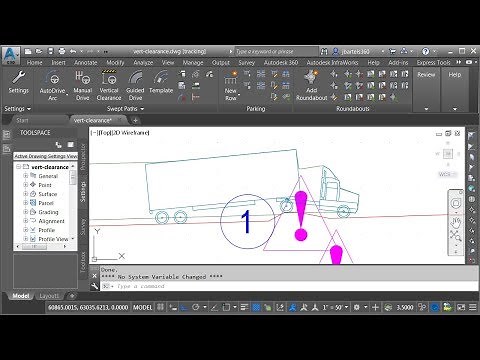Click the Type a command input field
The width and height of the screenshot is (480, 360).
click(288, 286)
